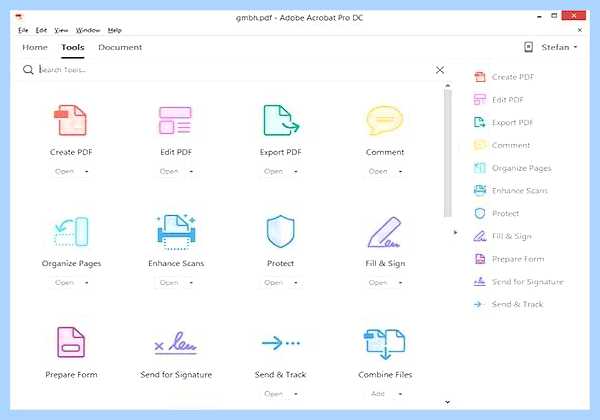Image resolution: width=600 pixels, height=420 pixels.
Task: Collapse the right pane using small arrow
Action: (455, 232)
